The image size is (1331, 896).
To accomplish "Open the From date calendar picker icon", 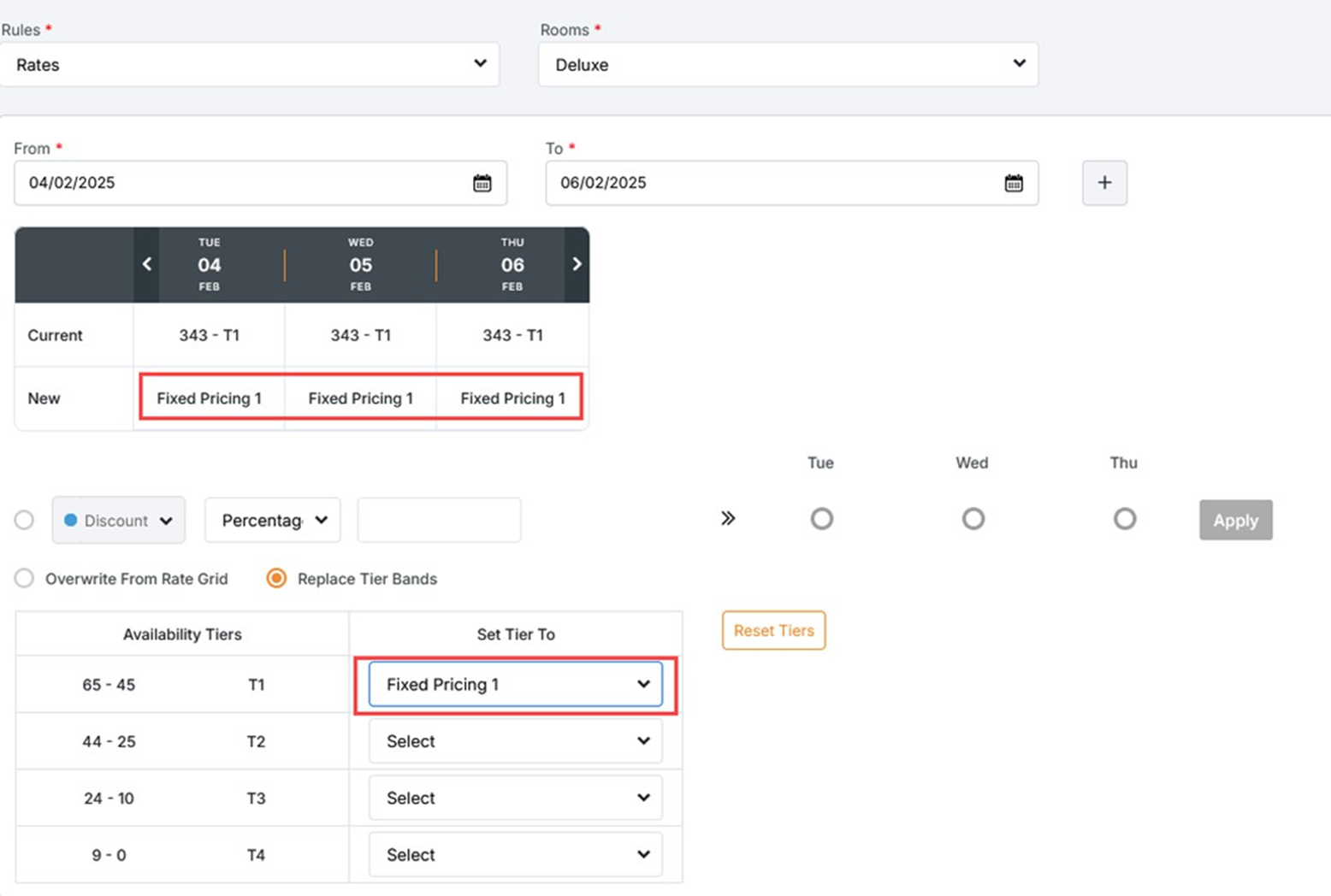I will point(482,183).
